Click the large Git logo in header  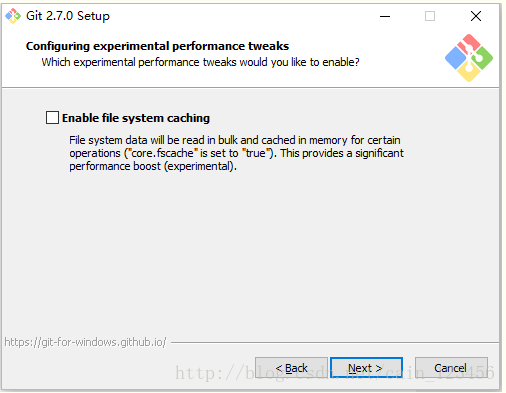(469, 58)
